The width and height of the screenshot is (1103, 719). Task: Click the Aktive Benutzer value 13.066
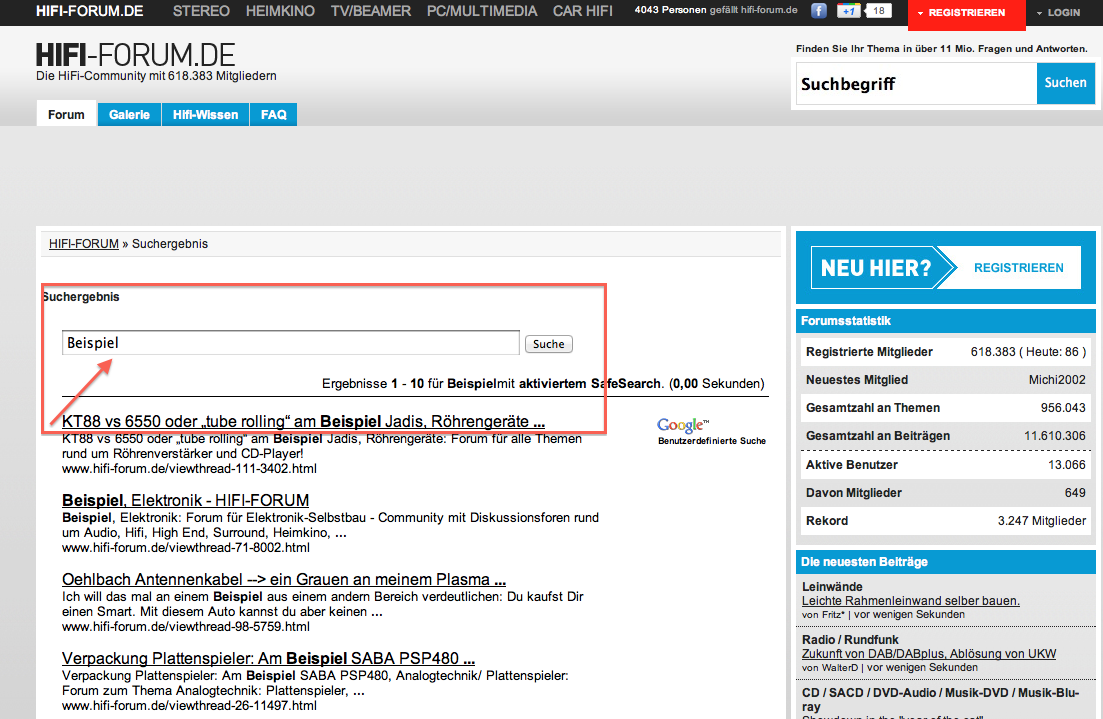(1066, 465)
